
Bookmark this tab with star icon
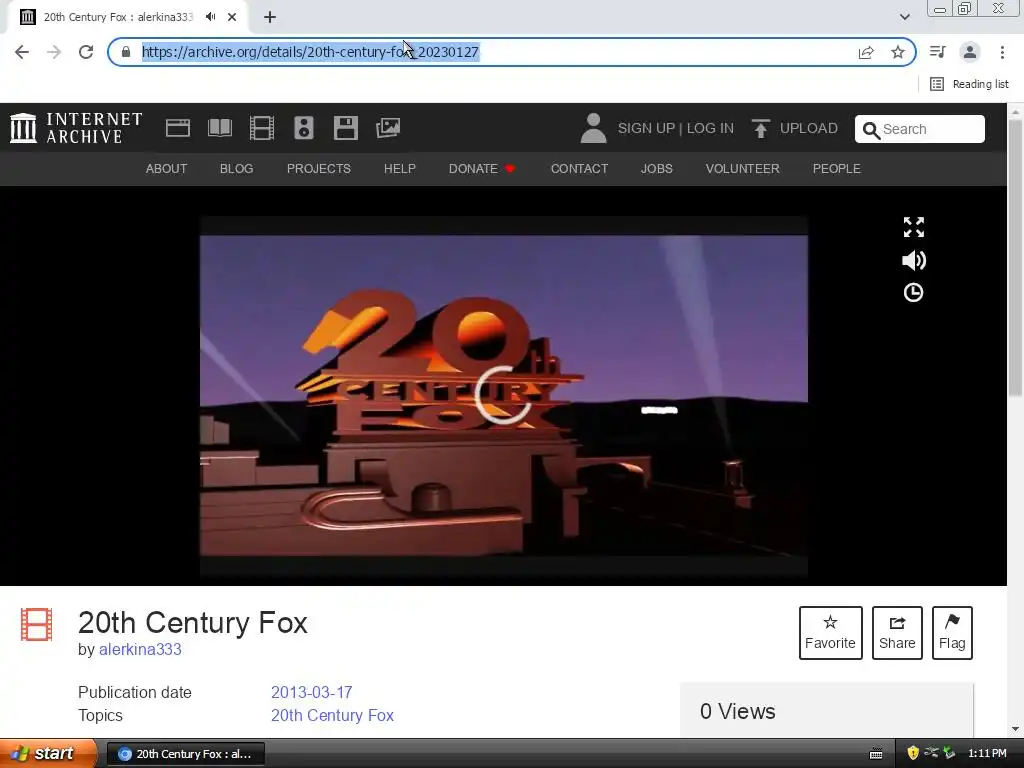(898, 52)
